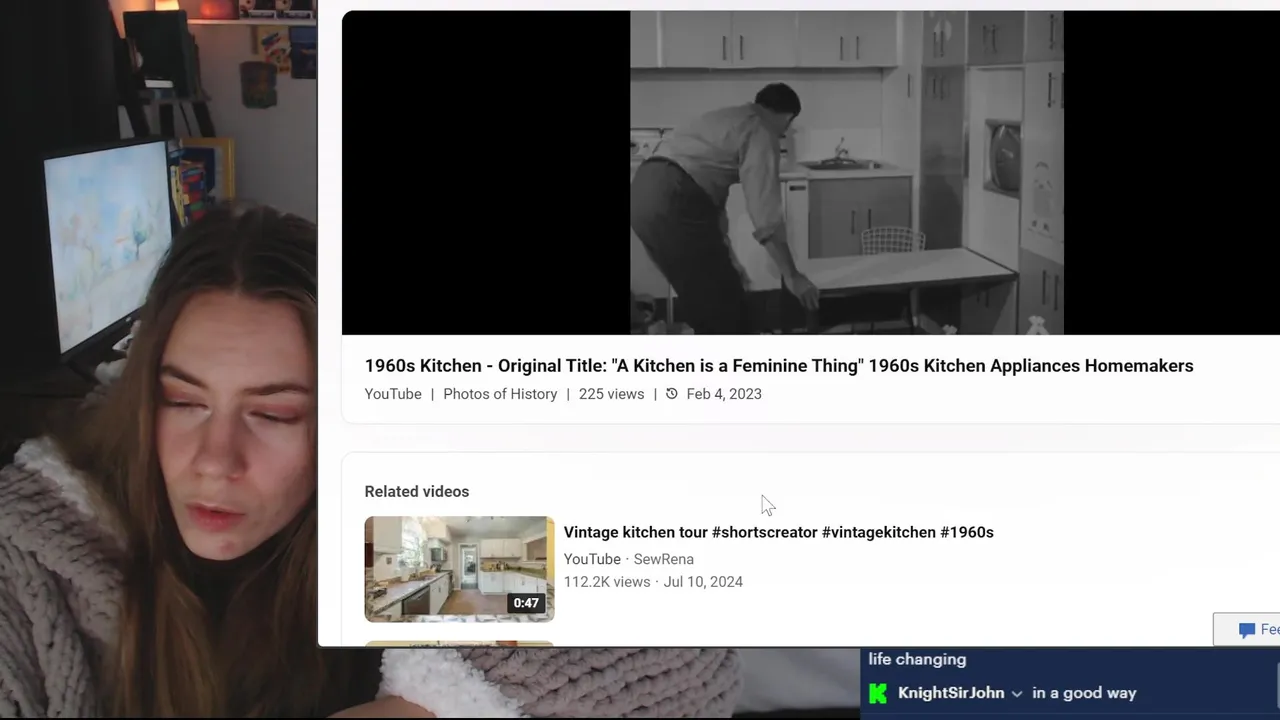Click the Related videos heading
The image size is (1280, 720).
(x=417, y=491)
